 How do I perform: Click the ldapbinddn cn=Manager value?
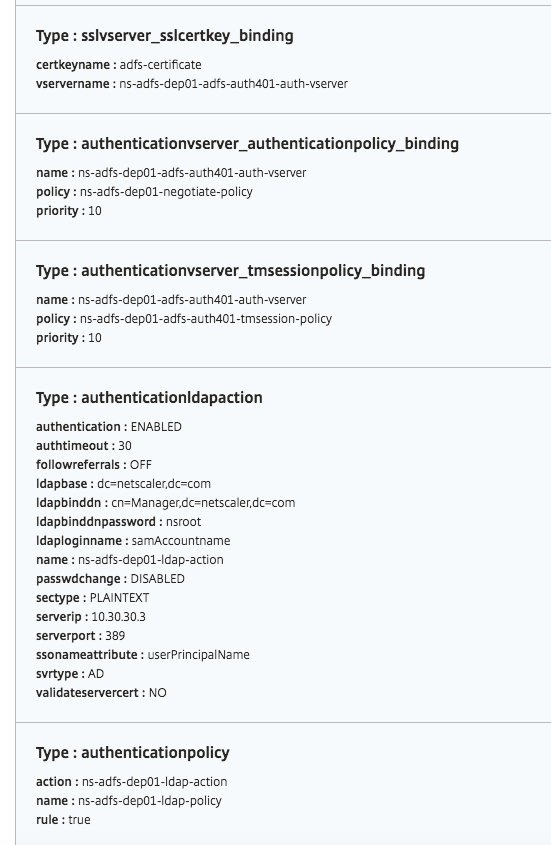[x=203, y=503]
